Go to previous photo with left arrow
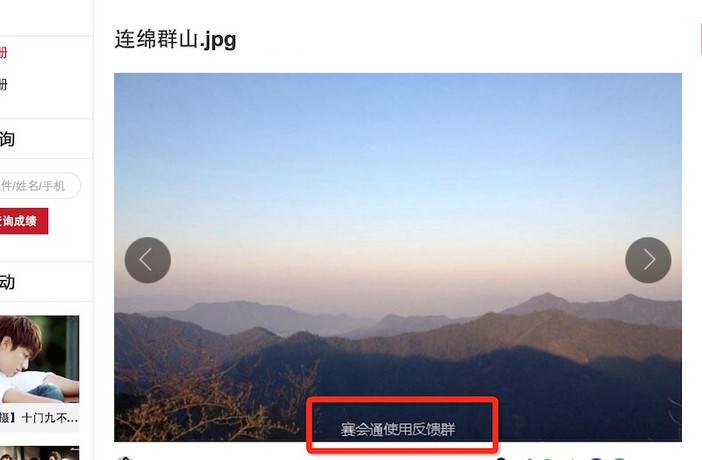 click(148, 260)
